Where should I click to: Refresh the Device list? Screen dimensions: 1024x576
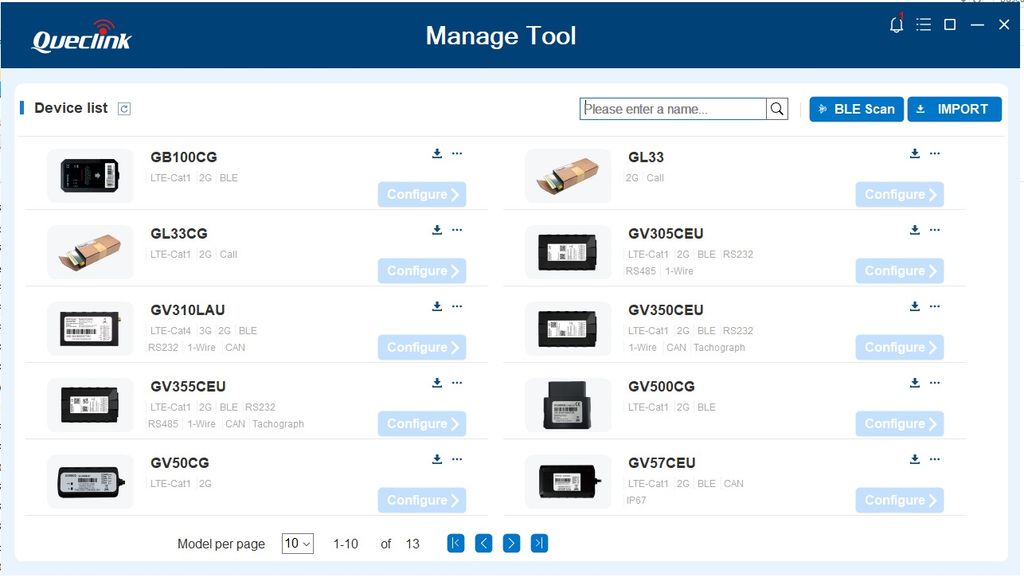124,109
